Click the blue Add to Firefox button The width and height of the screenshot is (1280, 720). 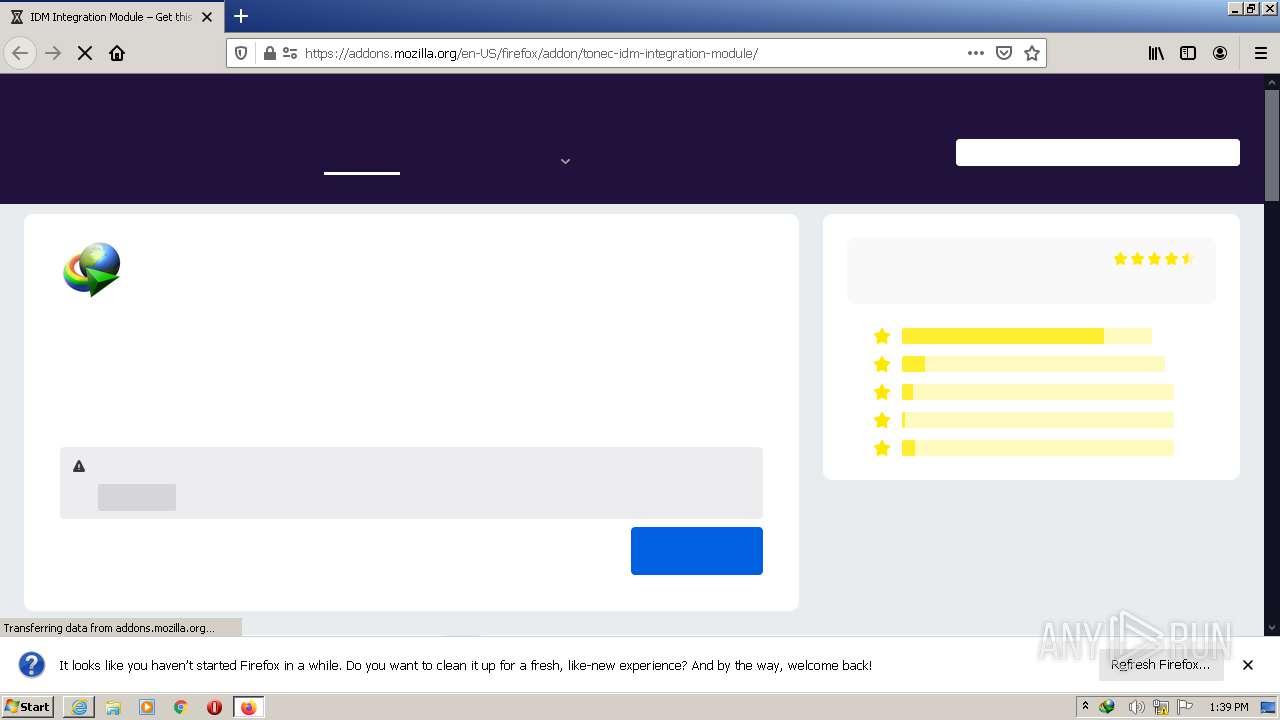(697, 551)
